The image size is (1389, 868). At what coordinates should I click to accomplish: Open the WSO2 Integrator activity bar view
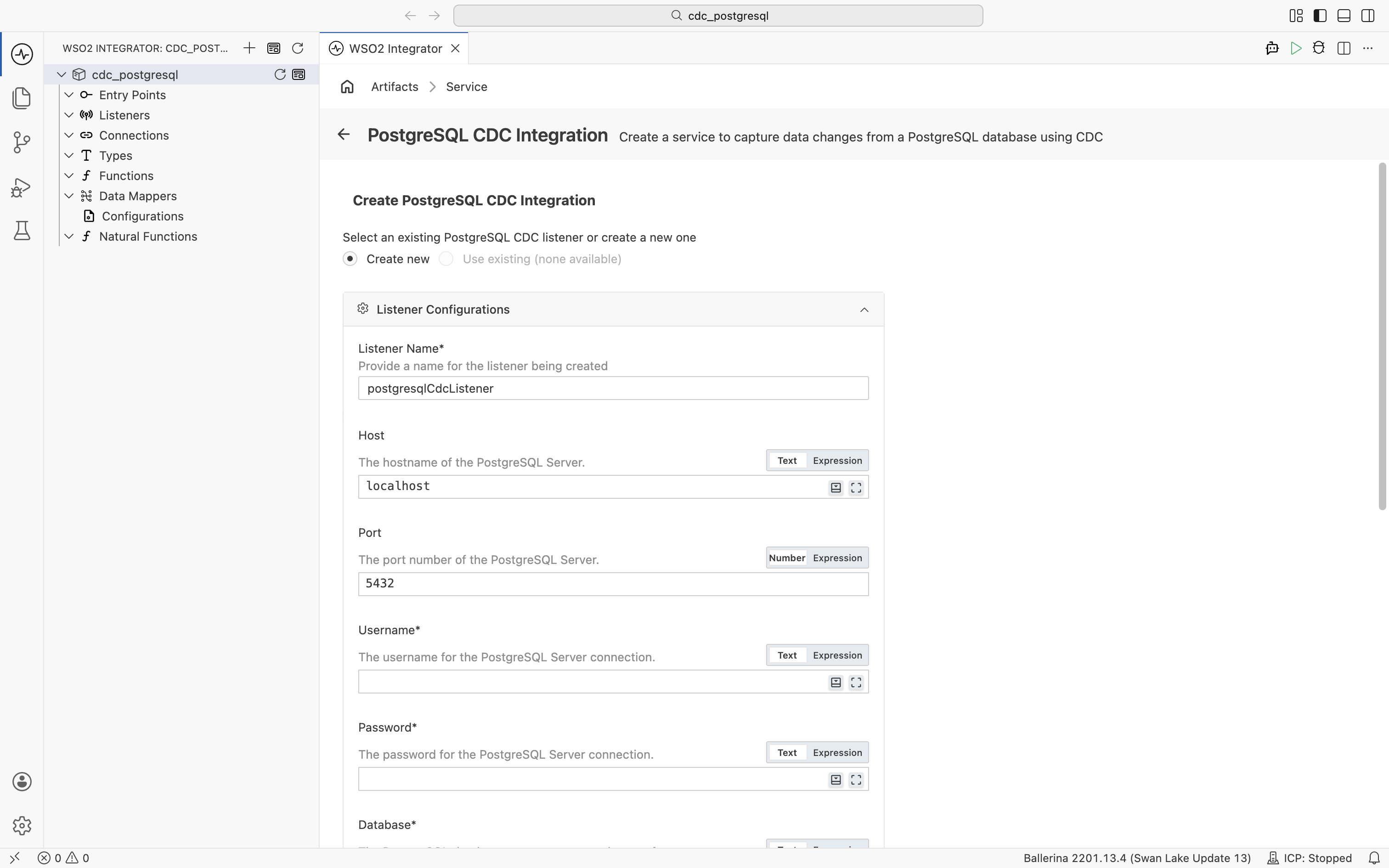22,54
